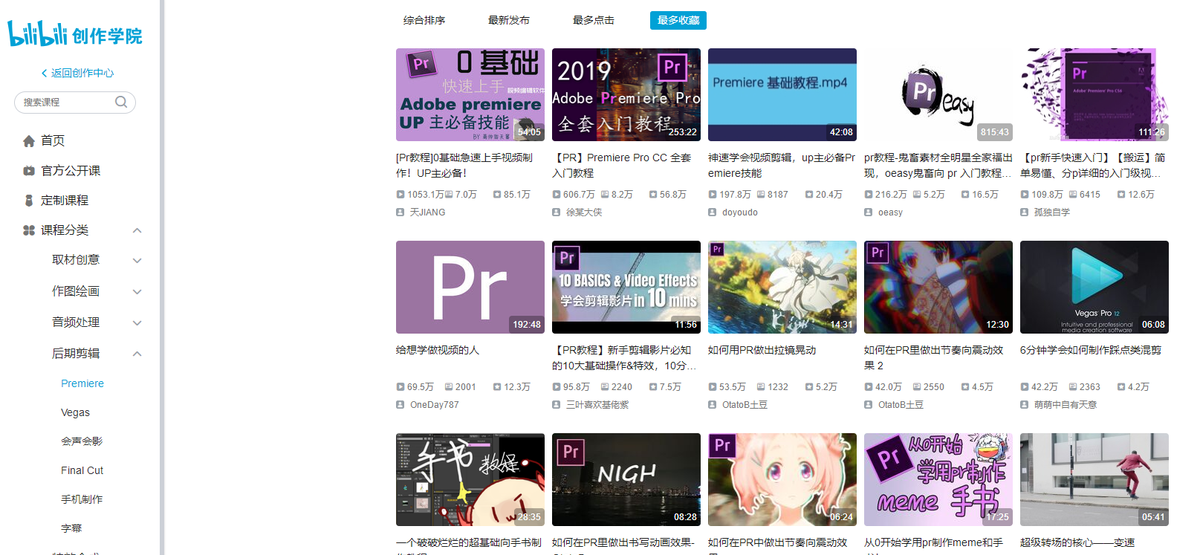Image resolution: width=1200 pixels, height=555 pixels.
Task: Click author icon beside 天JIANG
Action: [401, 212]
